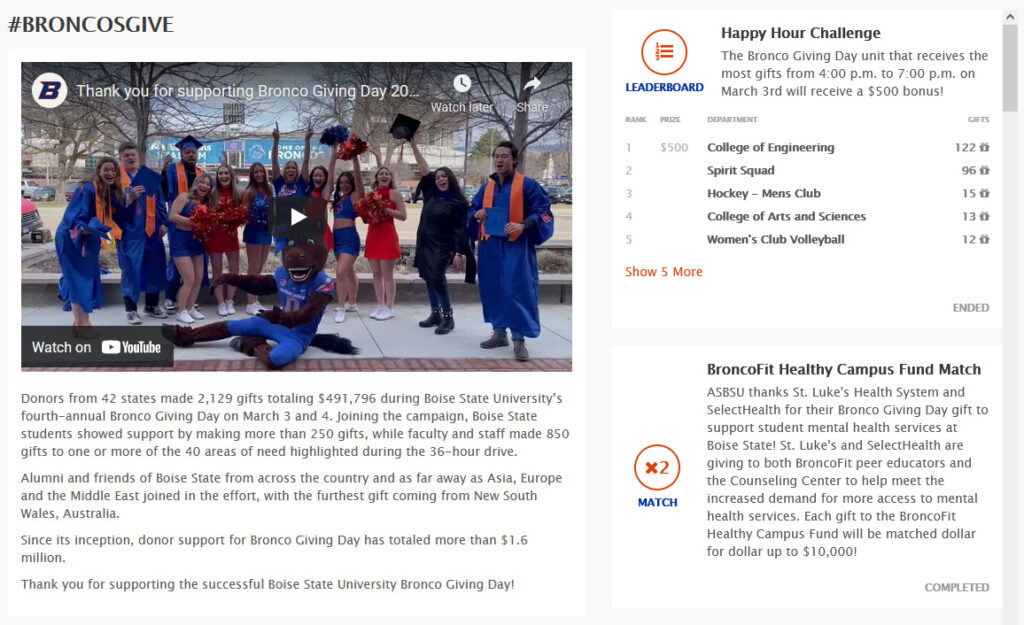Screen dimensions: 1024x625
Task: Click the RANK column header
Action: [x=635, y=120]
